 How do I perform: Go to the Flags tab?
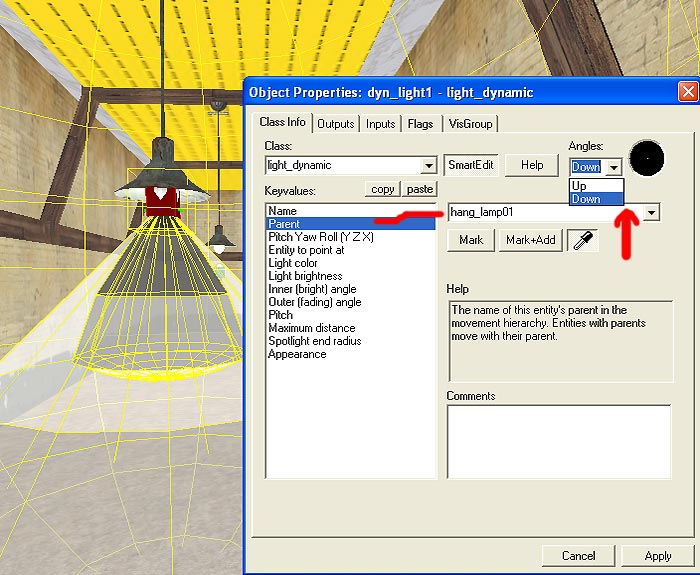[x=420, y=124]
